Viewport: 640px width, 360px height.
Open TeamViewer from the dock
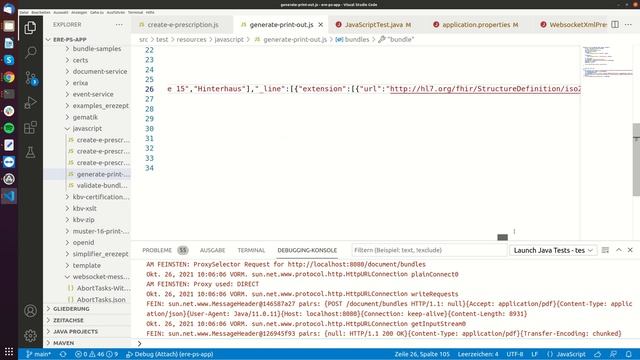(x=9, y=162)
